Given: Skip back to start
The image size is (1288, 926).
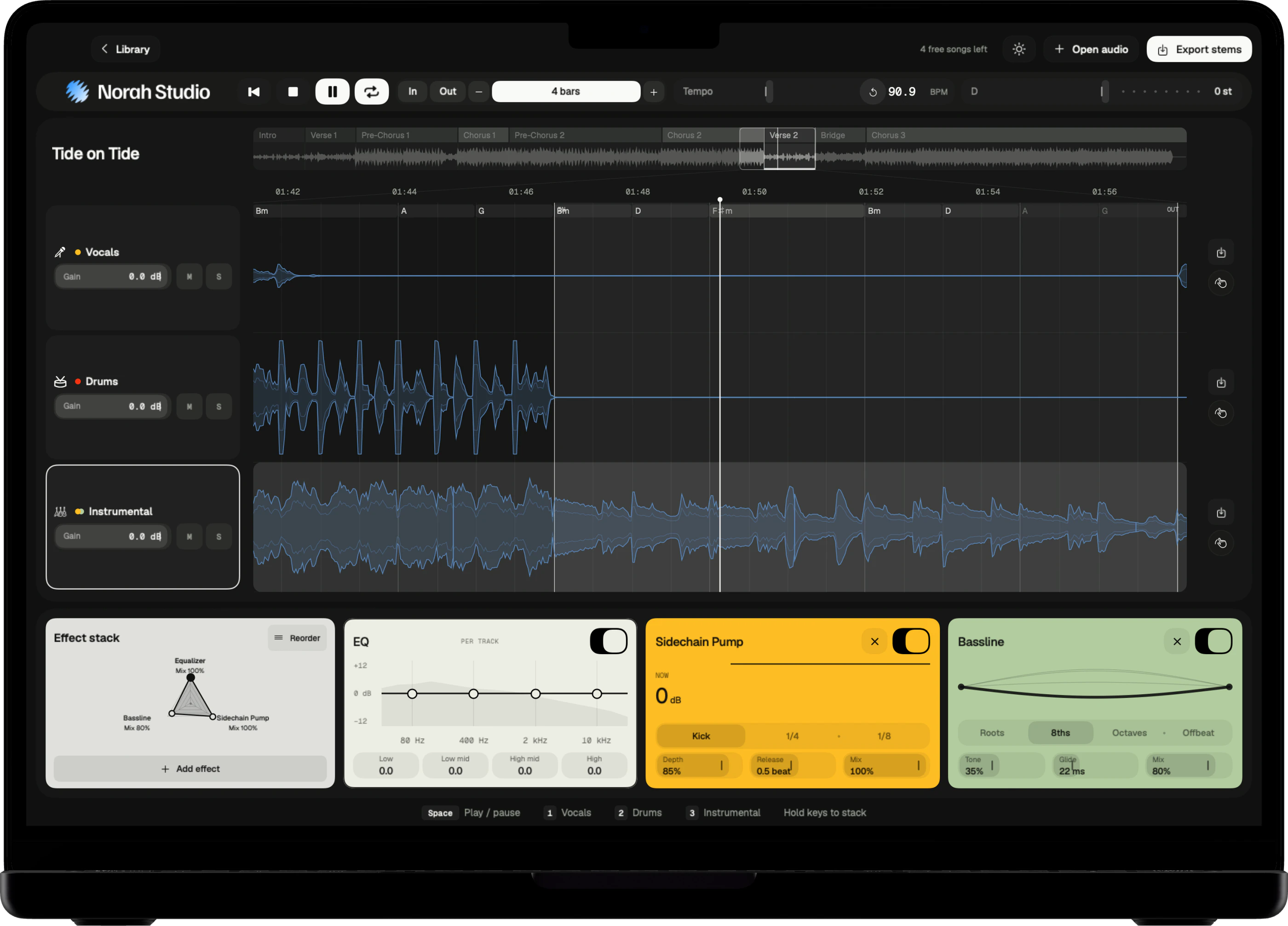Looking at the screenshot, I should pos(254,92).
